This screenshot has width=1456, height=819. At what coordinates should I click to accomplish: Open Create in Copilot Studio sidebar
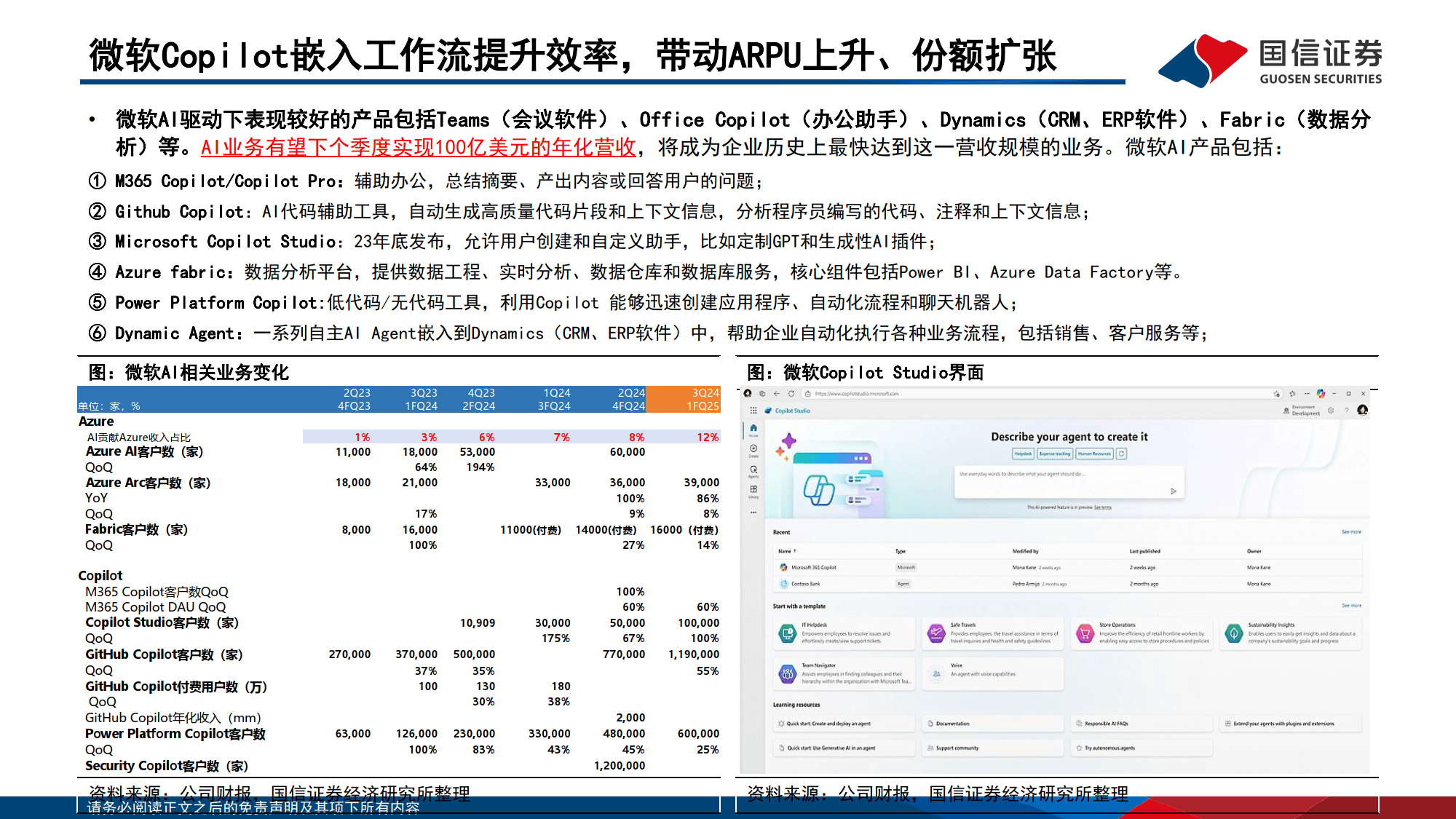coord(753,451)
